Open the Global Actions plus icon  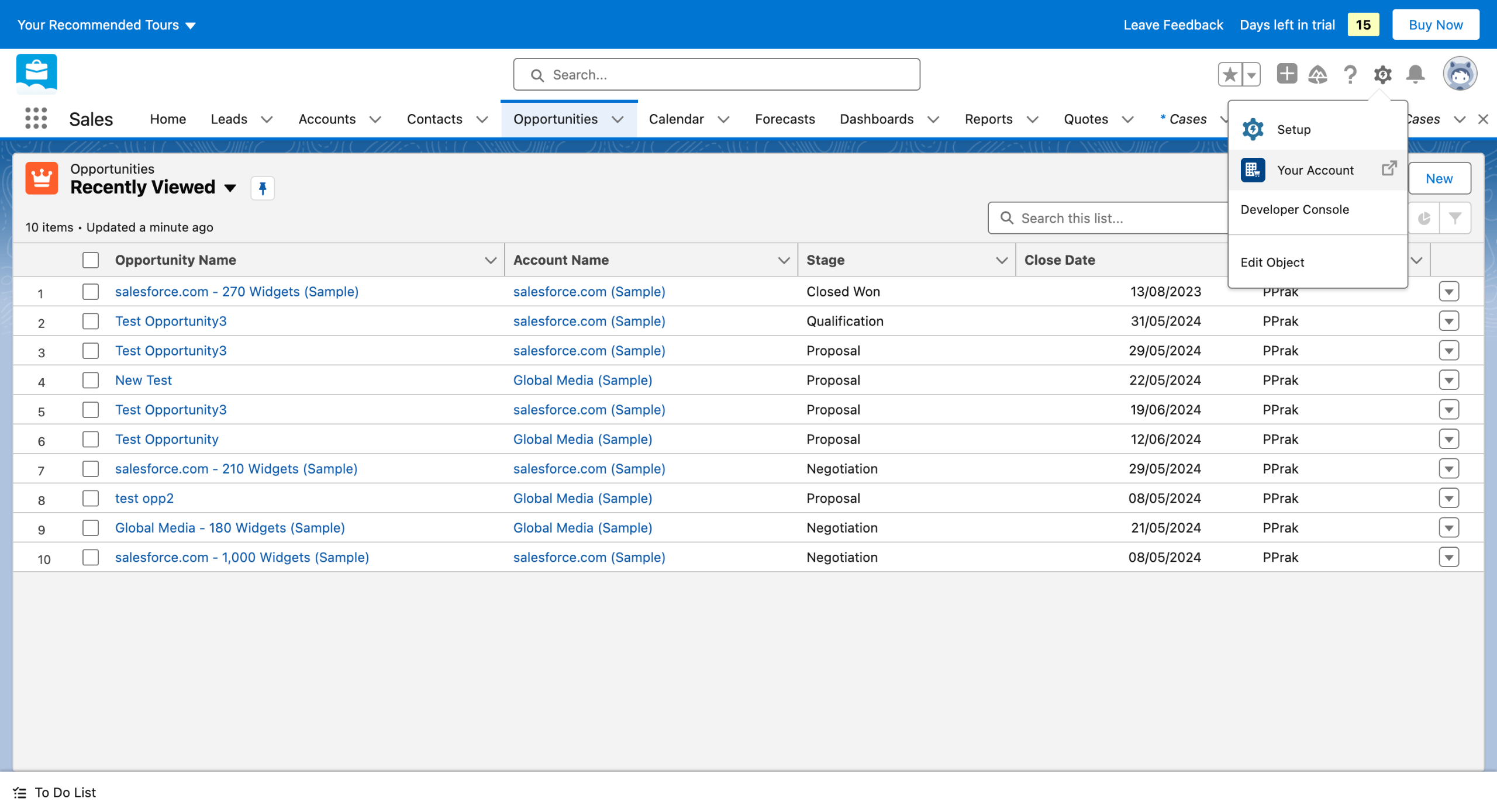pyautogui.click(x=1286, y=74)
